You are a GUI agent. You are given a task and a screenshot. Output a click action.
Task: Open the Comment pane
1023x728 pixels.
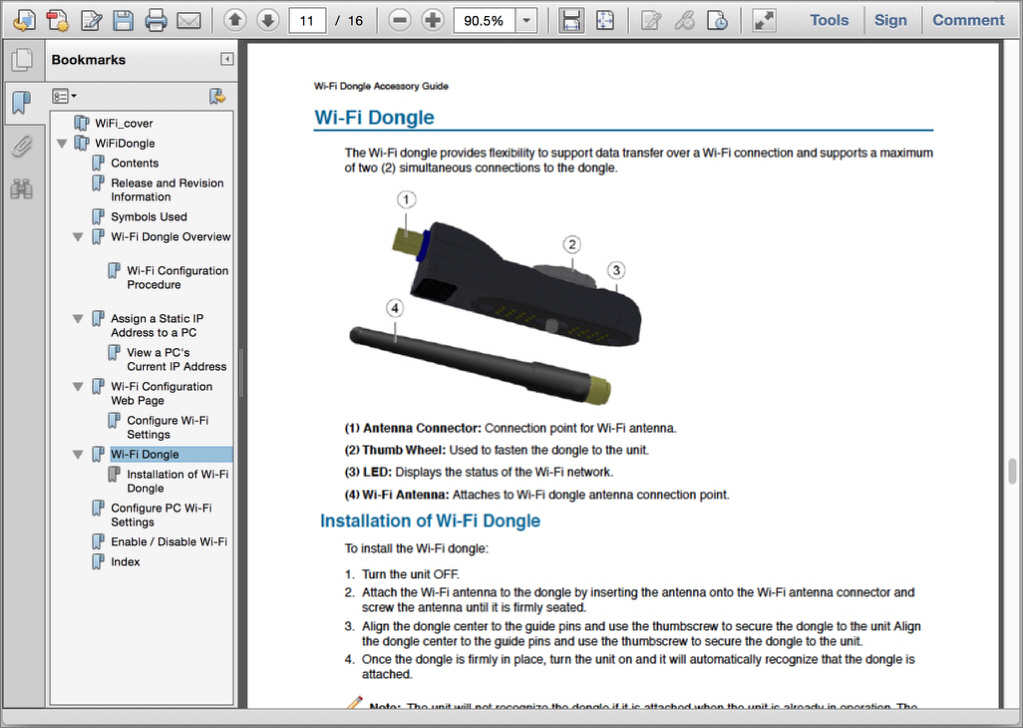click(968, 20)
